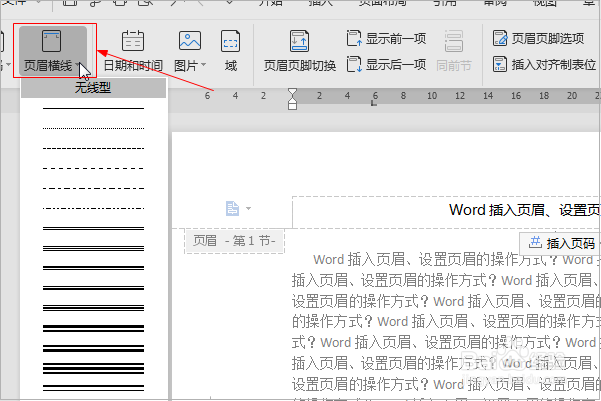Expand the 图片 dropdown arrow
601x401 pixels.
tap(204, 65)
